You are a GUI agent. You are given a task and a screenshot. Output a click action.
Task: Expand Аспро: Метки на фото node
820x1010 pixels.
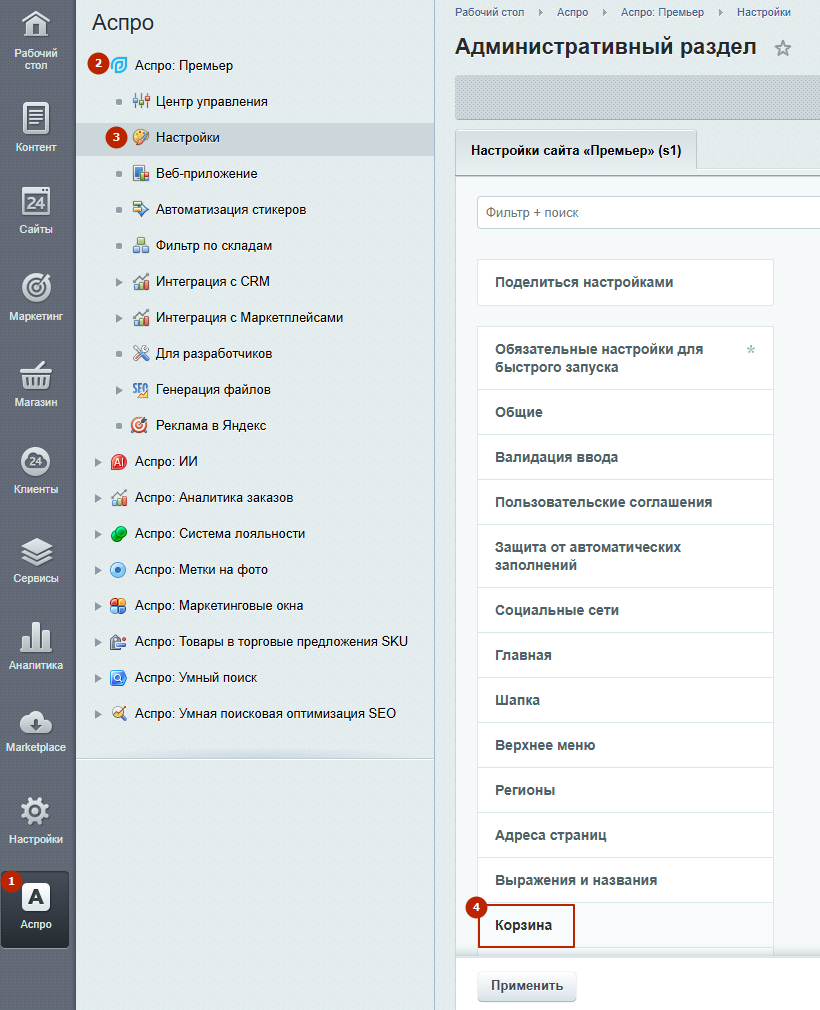point(98,571)
